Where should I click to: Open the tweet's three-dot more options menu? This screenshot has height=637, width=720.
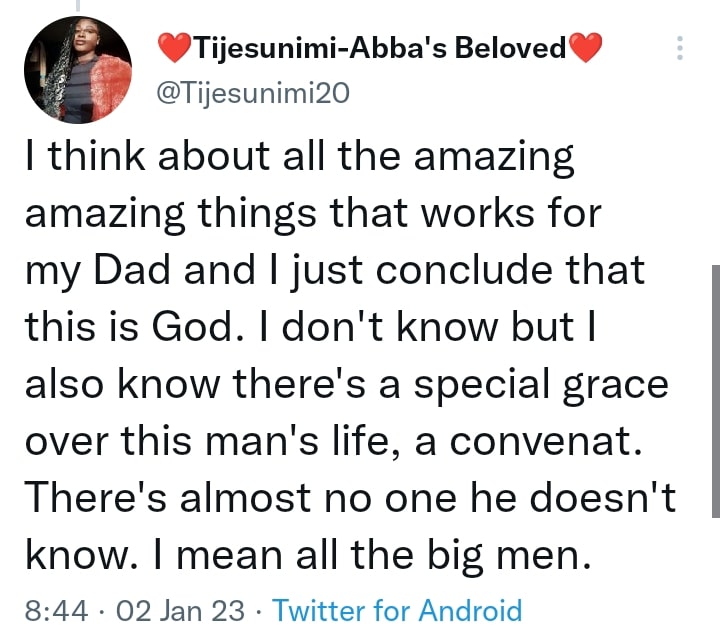click(681, 48)
